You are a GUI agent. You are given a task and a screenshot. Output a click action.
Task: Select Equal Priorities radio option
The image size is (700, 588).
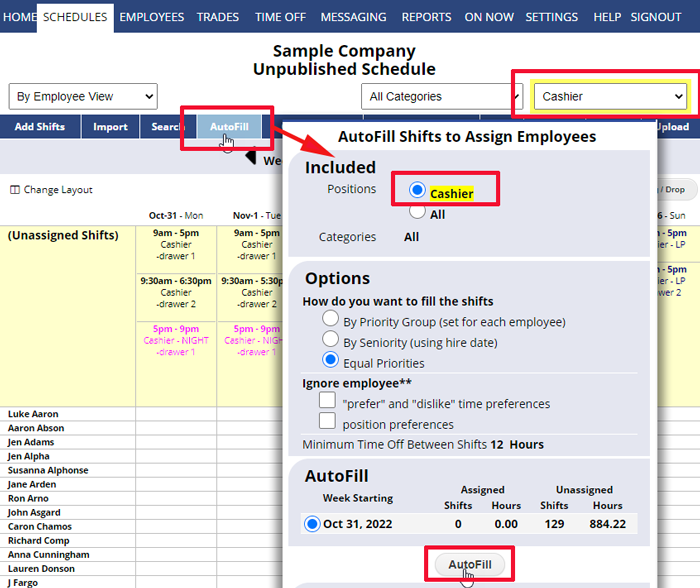pos(331,361)
